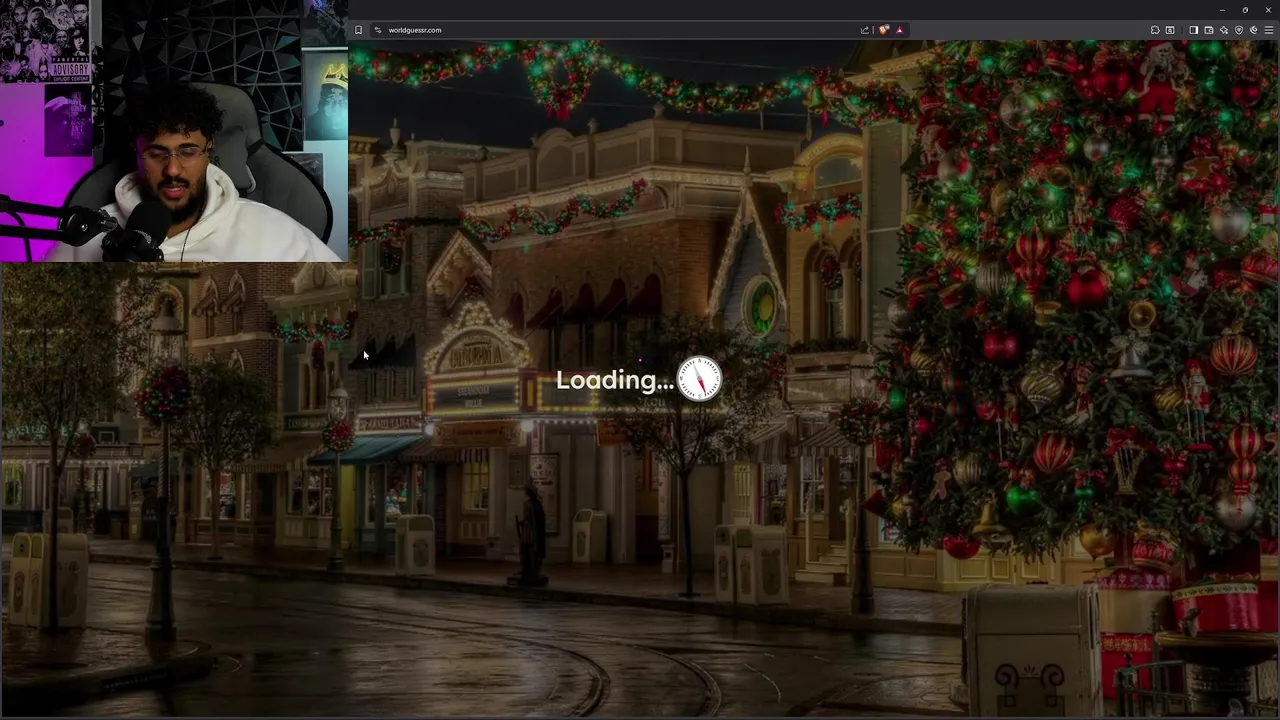Click the "Loading..." text
The width and height of the screenshot is (1280, 720).
(x=615, y=380)
